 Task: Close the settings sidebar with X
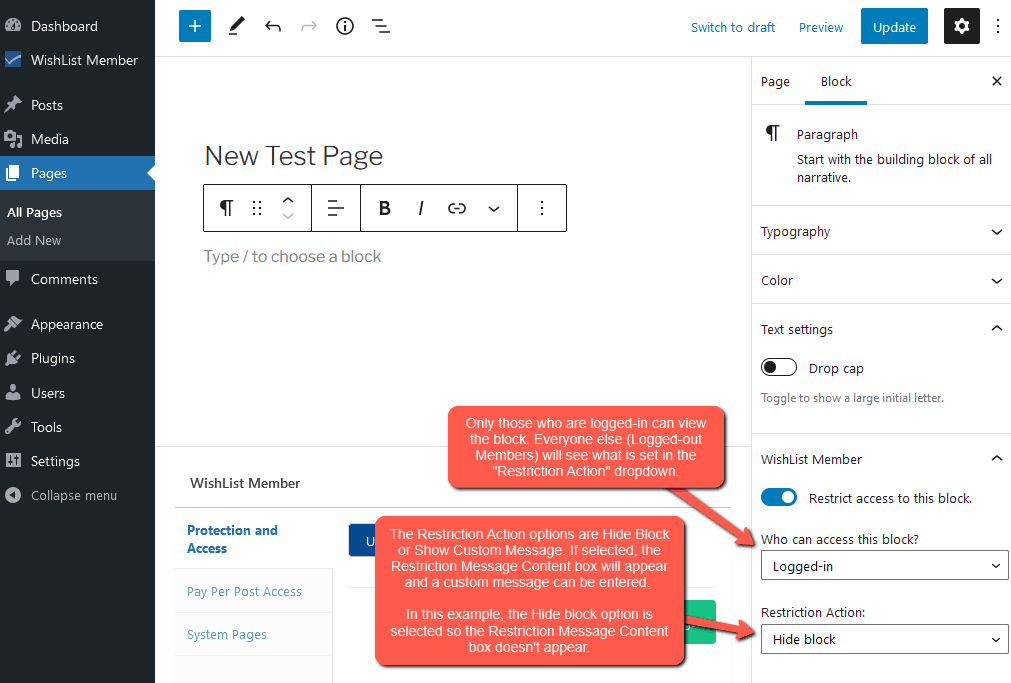point(997,81)
